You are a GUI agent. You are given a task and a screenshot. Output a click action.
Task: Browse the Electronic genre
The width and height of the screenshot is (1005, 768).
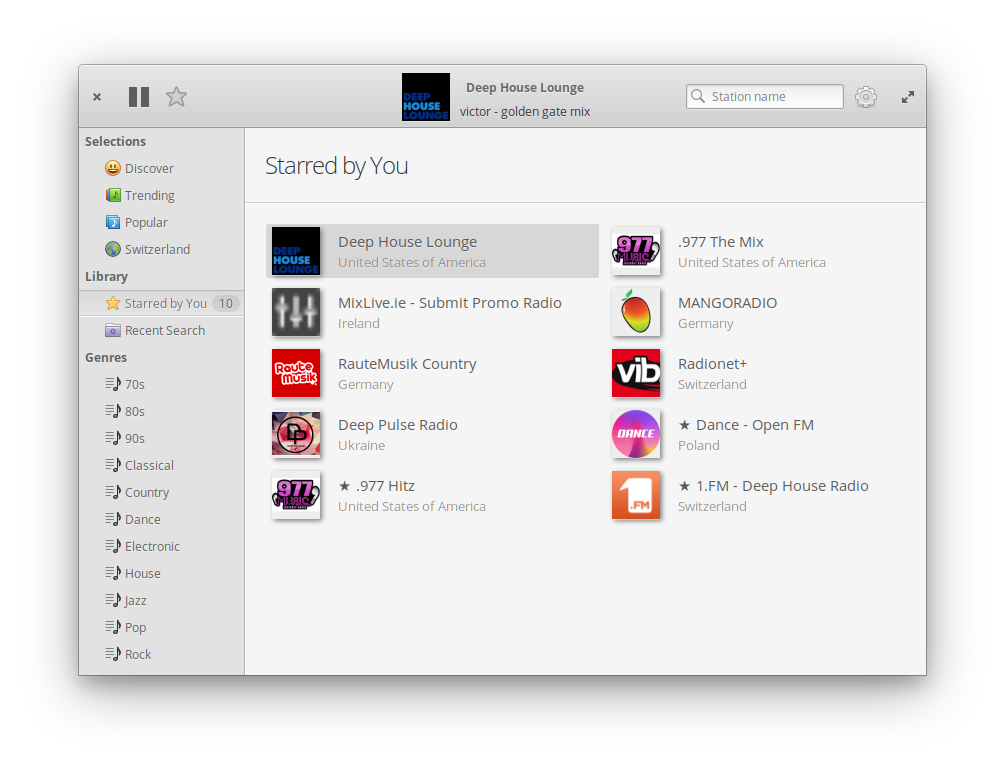click(x=162, y=546)
